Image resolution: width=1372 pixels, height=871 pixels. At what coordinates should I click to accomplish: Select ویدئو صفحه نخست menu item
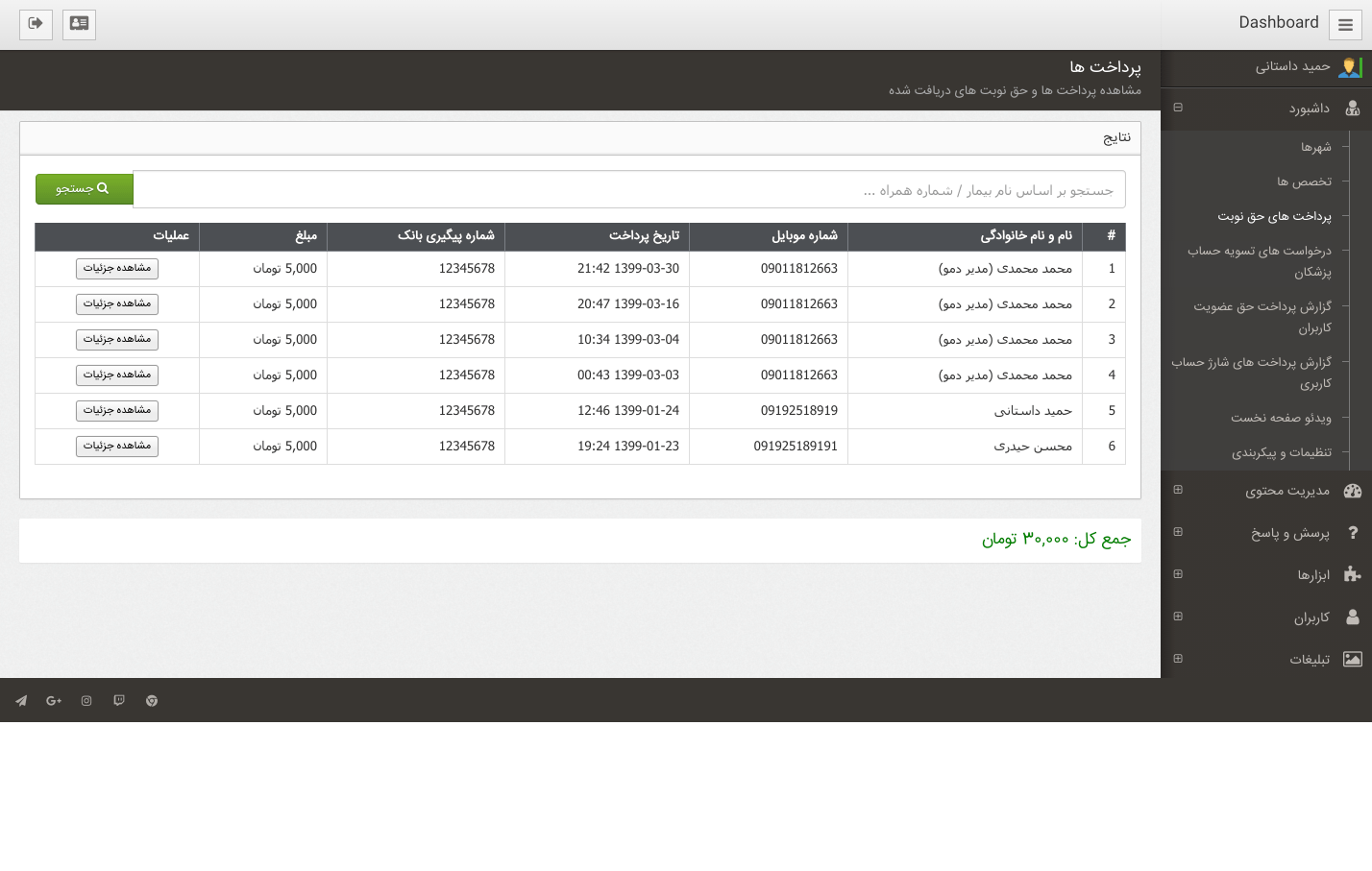pyautogui.click(x=1281, y=418)
